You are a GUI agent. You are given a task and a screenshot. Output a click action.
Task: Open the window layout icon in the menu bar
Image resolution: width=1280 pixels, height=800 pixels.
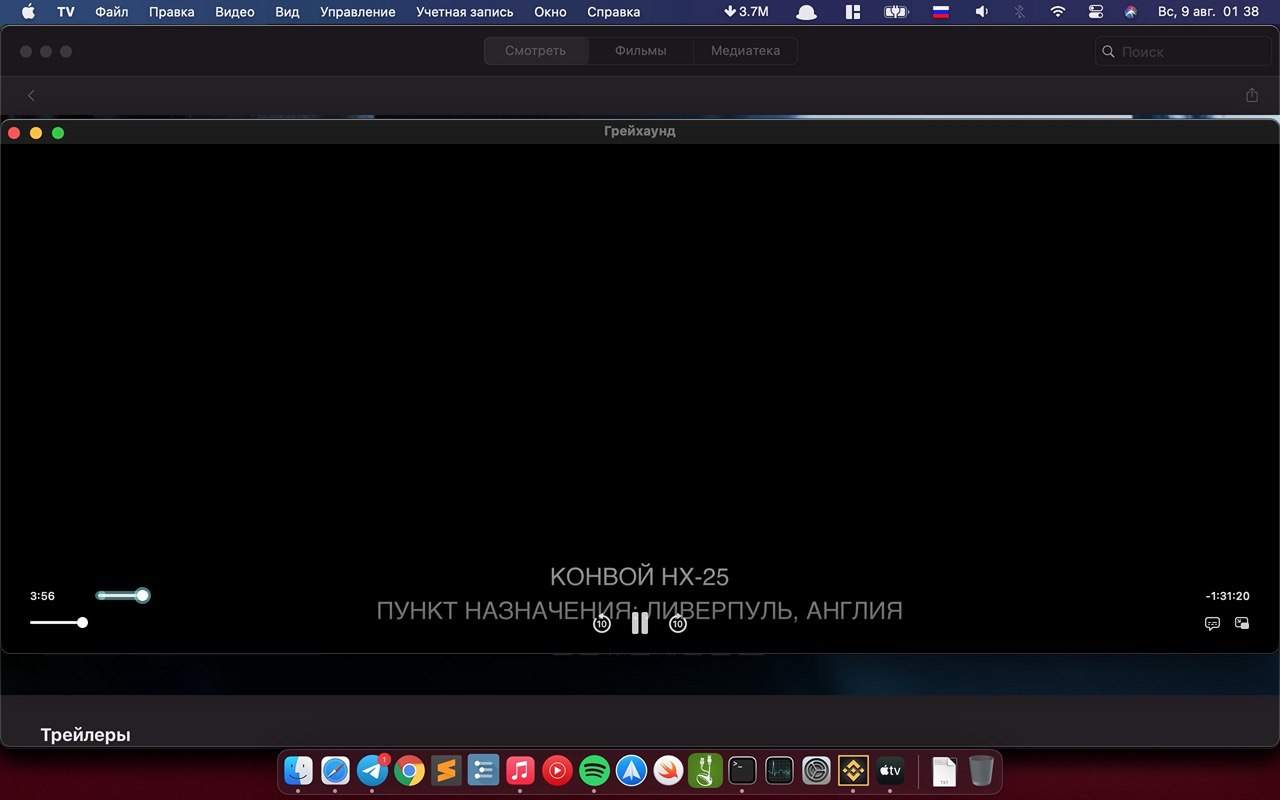click(853, 12)
